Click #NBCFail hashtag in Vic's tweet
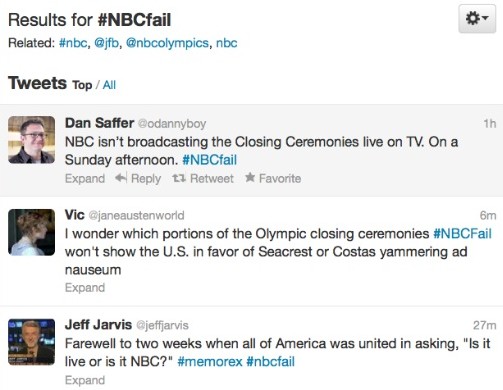 (463, 234)
